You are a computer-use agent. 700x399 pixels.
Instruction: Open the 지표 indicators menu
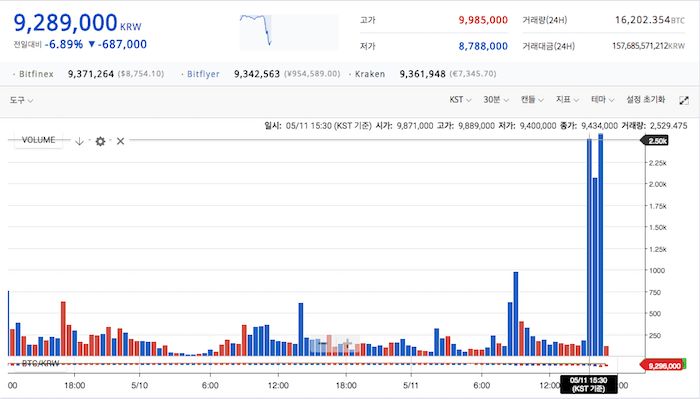click(x=567, y=100)
